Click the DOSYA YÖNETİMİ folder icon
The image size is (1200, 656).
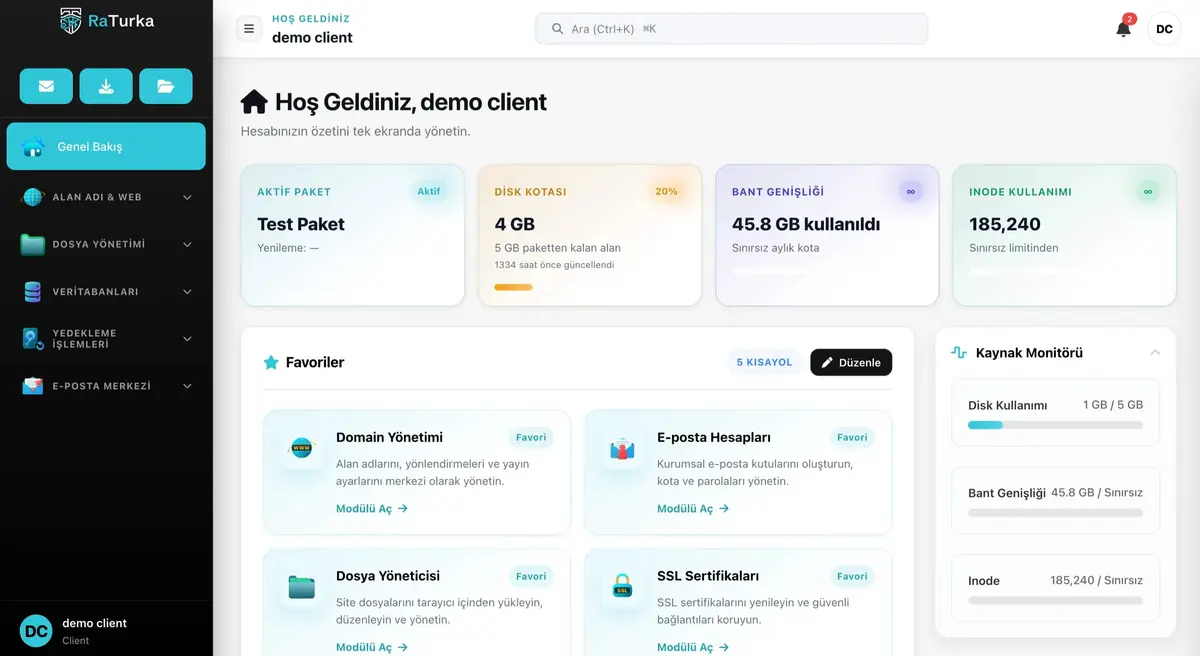(x=33, y=244)
